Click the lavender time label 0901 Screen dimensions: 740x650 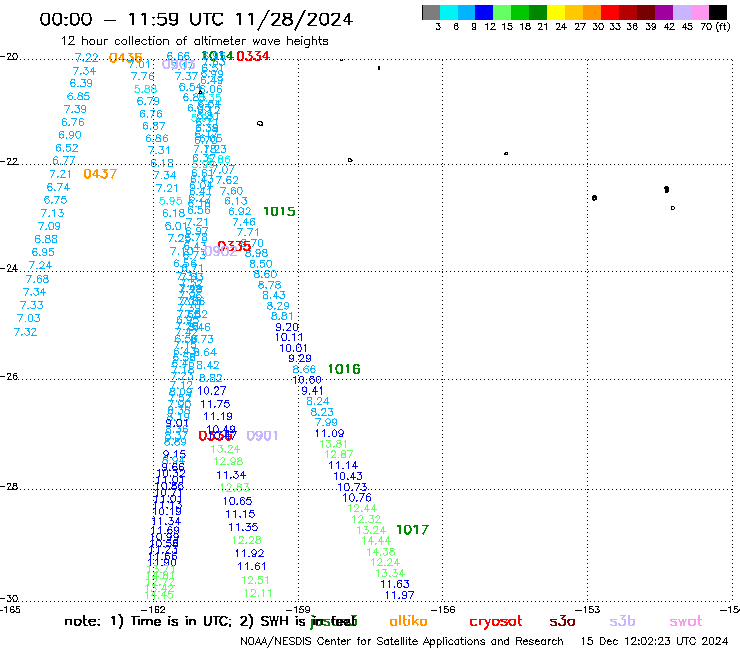click(262, 436)
